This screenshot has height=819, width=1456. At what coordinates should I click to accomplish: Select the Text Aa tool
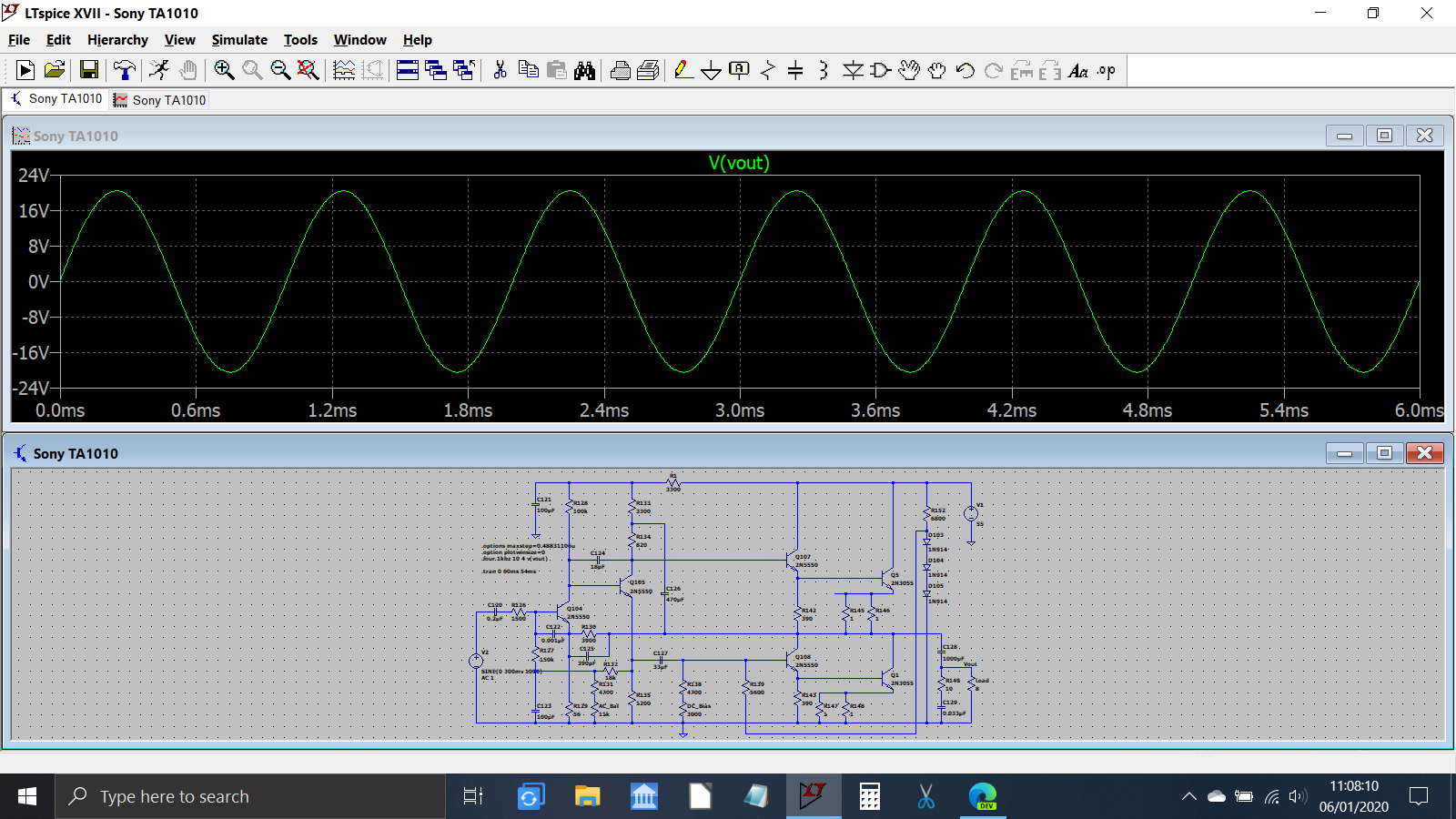tap(1078, 70)
